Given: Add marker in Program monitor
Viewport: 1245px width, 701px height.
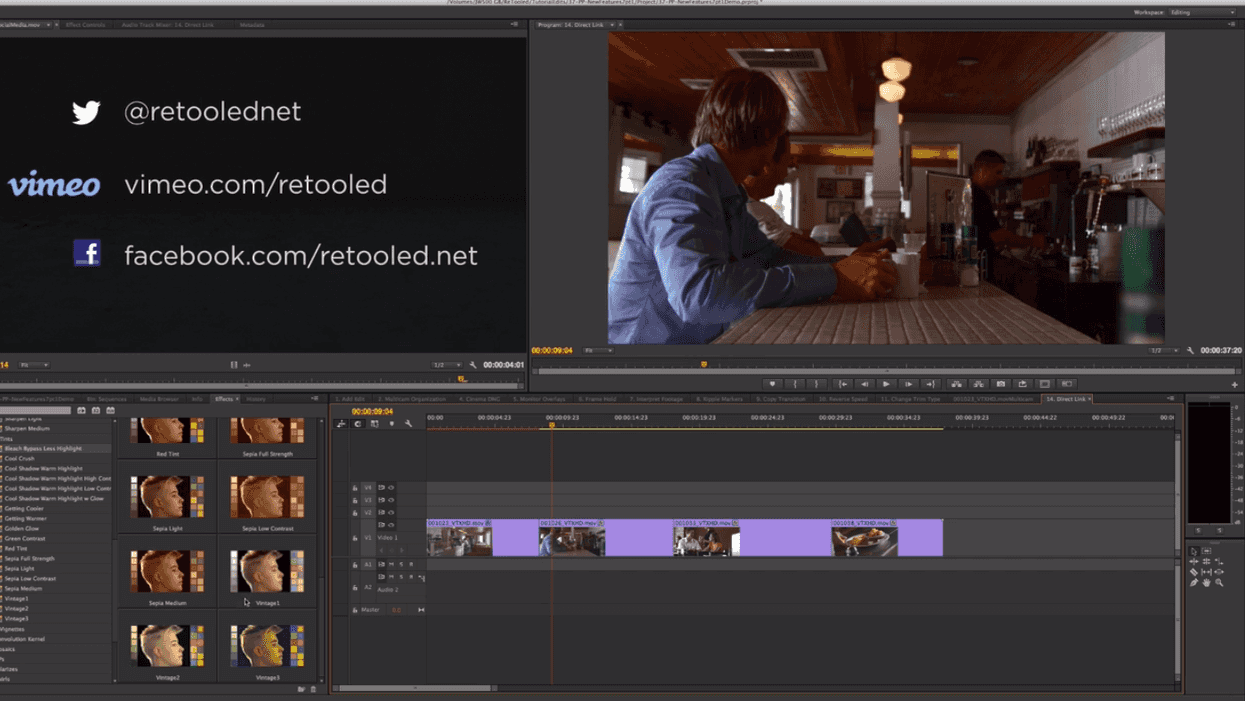Looking at the screenshot, I should tap(772, 384).
